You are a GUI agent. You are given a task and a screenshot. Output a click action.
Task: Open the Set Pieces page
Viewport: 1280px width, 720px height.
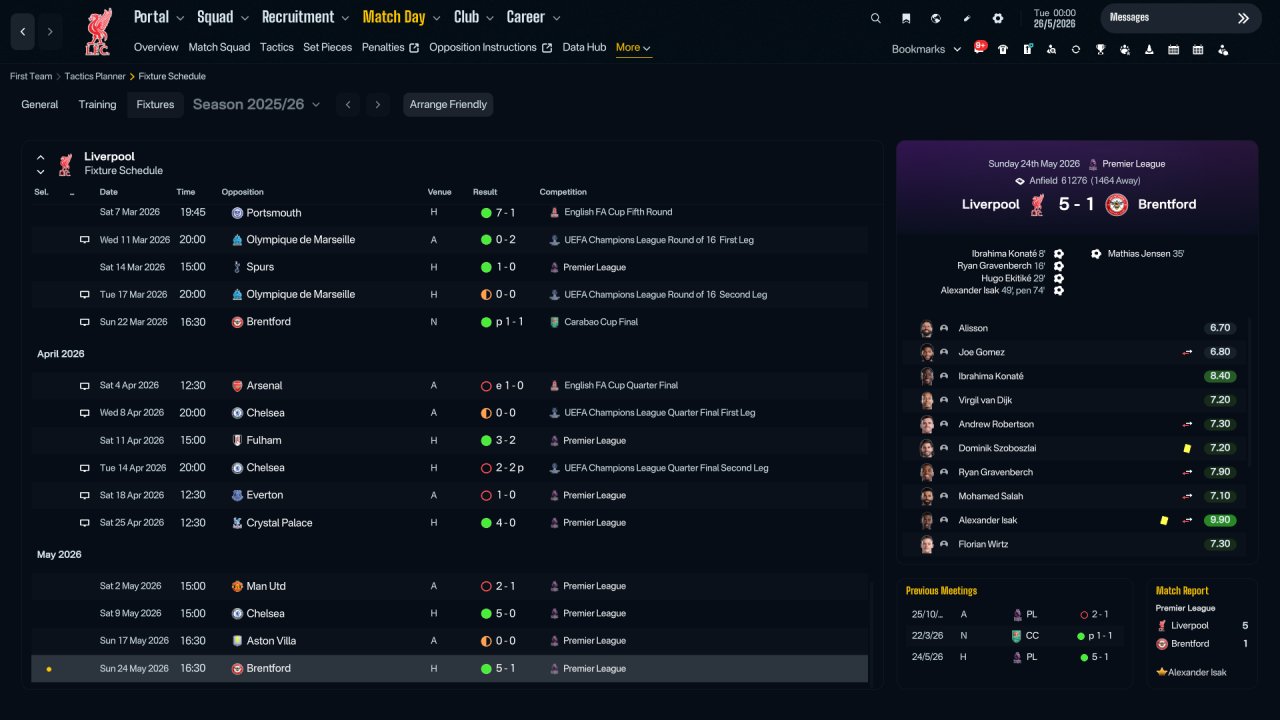point(328,47)
